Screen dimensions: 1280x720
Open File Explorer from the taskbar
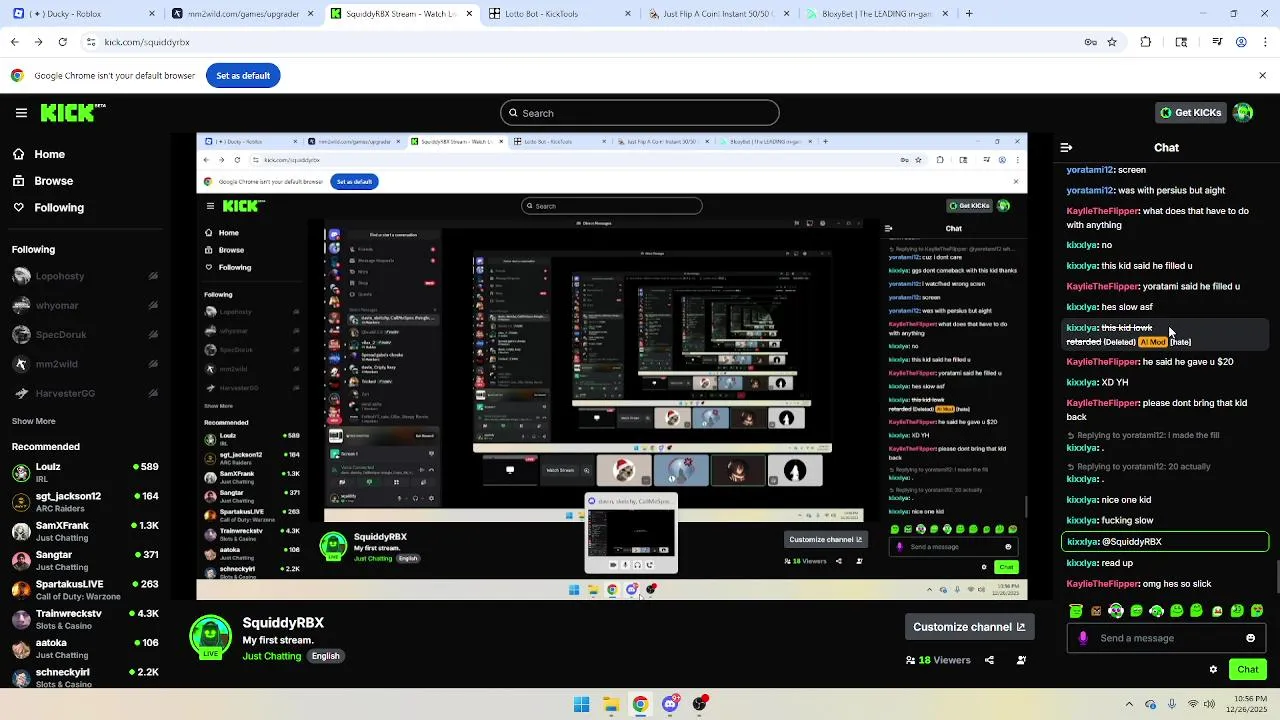coord(611,704)
